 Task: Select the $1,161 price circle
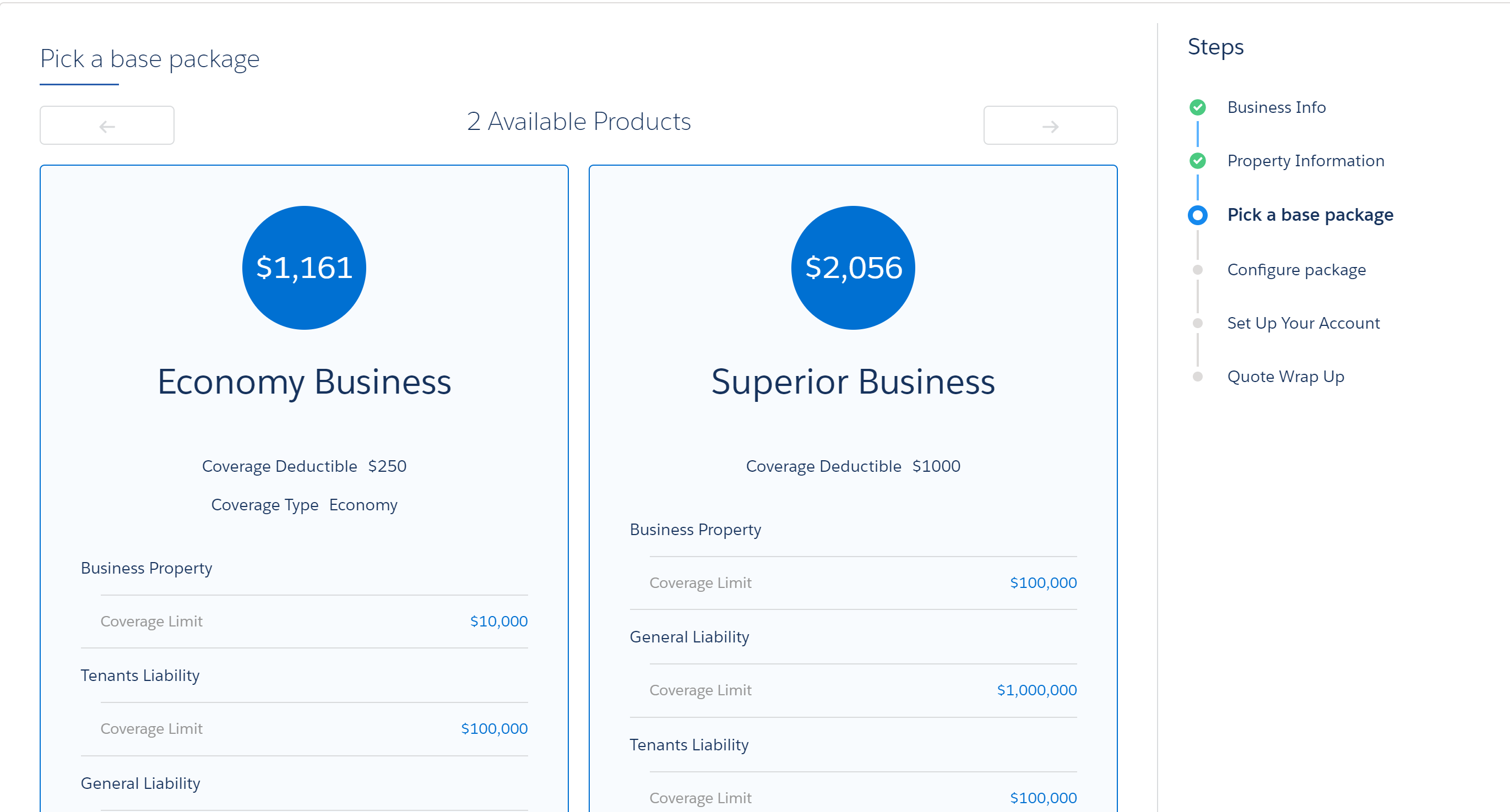point(304,268)
